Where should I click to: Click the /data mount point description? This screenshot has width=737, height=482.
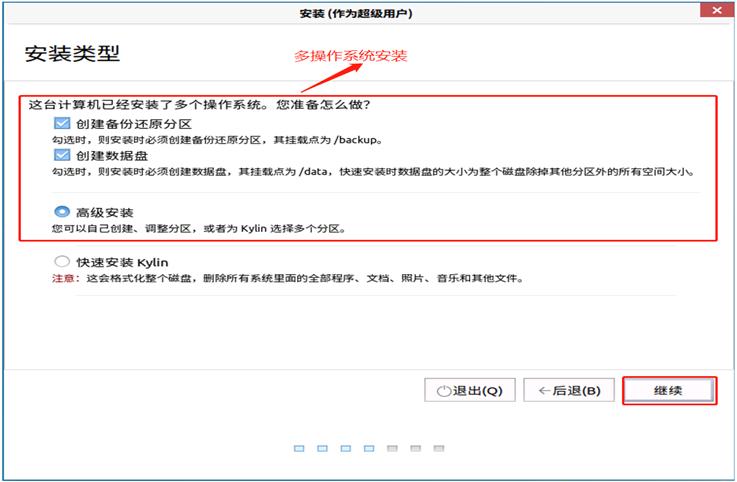pos(373,172)
